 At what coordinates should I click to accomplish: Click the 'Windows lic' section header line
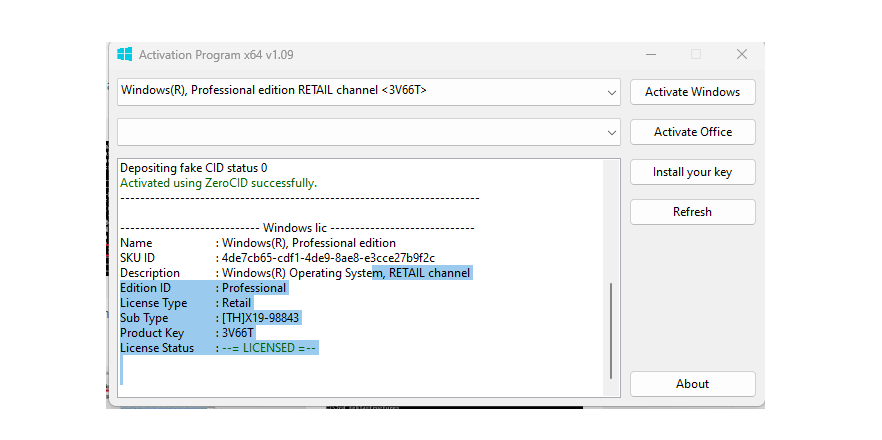click(298, 228)
